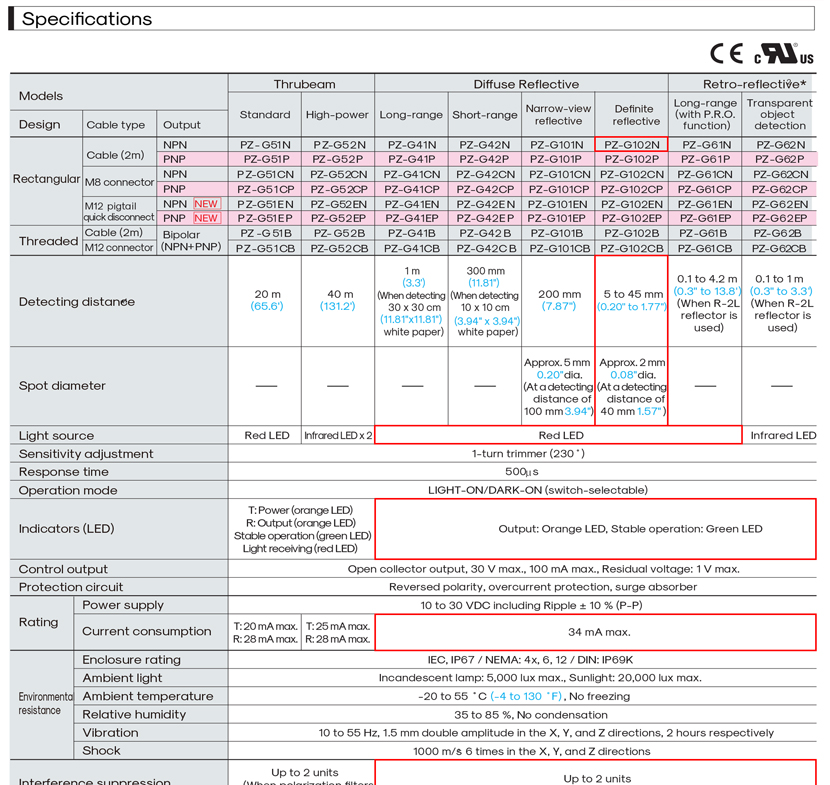
Task: Pick threaded model PZ-G51B
Action: pos(265,233)
